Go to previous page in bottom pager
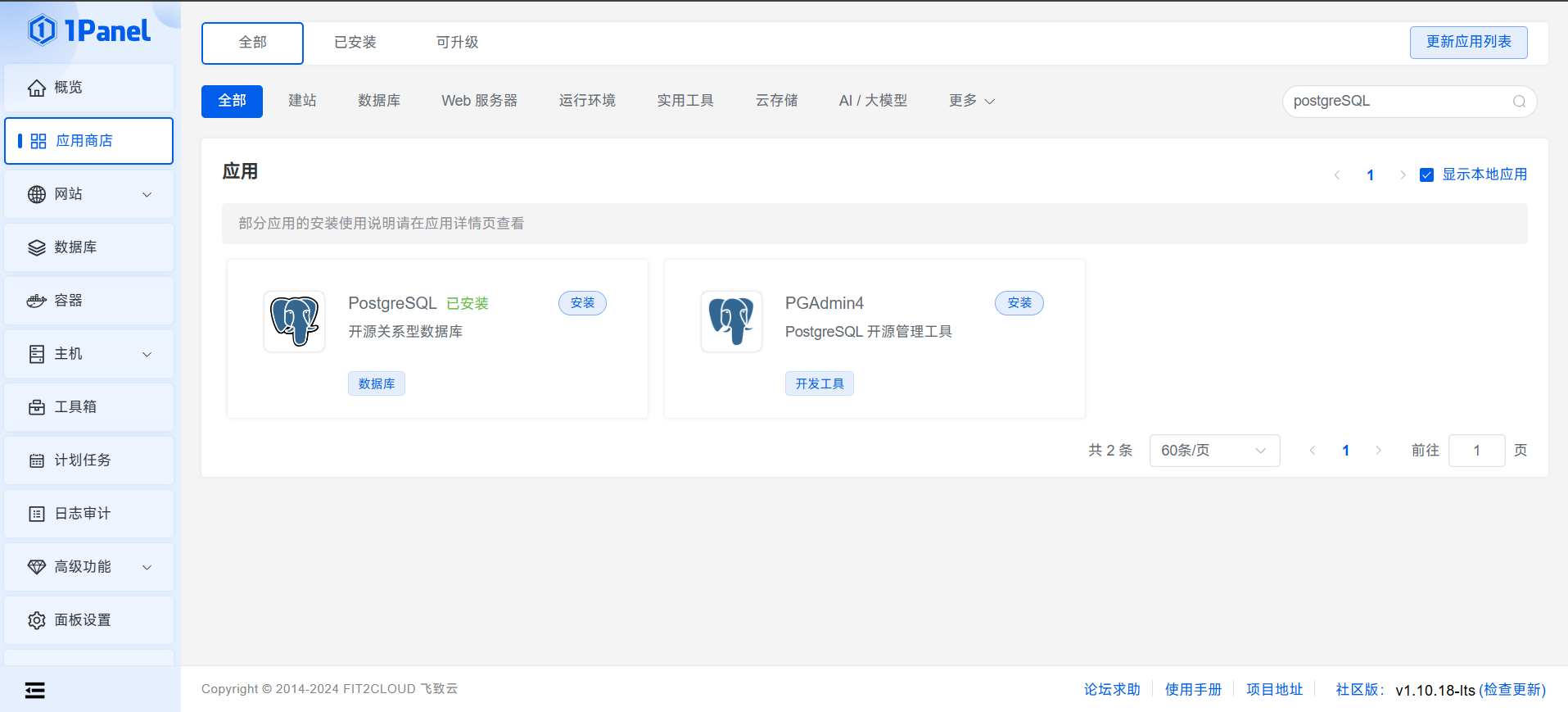Image resolution: width=1568 pixels, height=712 pixels. pyautogui.click(x=1313, y=451)
